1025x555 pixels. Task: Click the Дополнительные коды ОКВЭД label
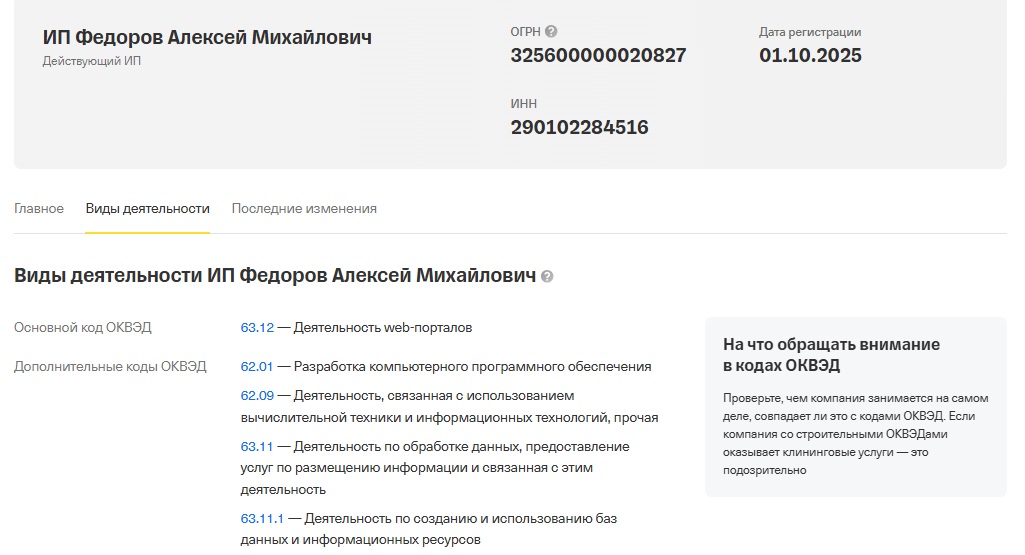tap(110, 367)
